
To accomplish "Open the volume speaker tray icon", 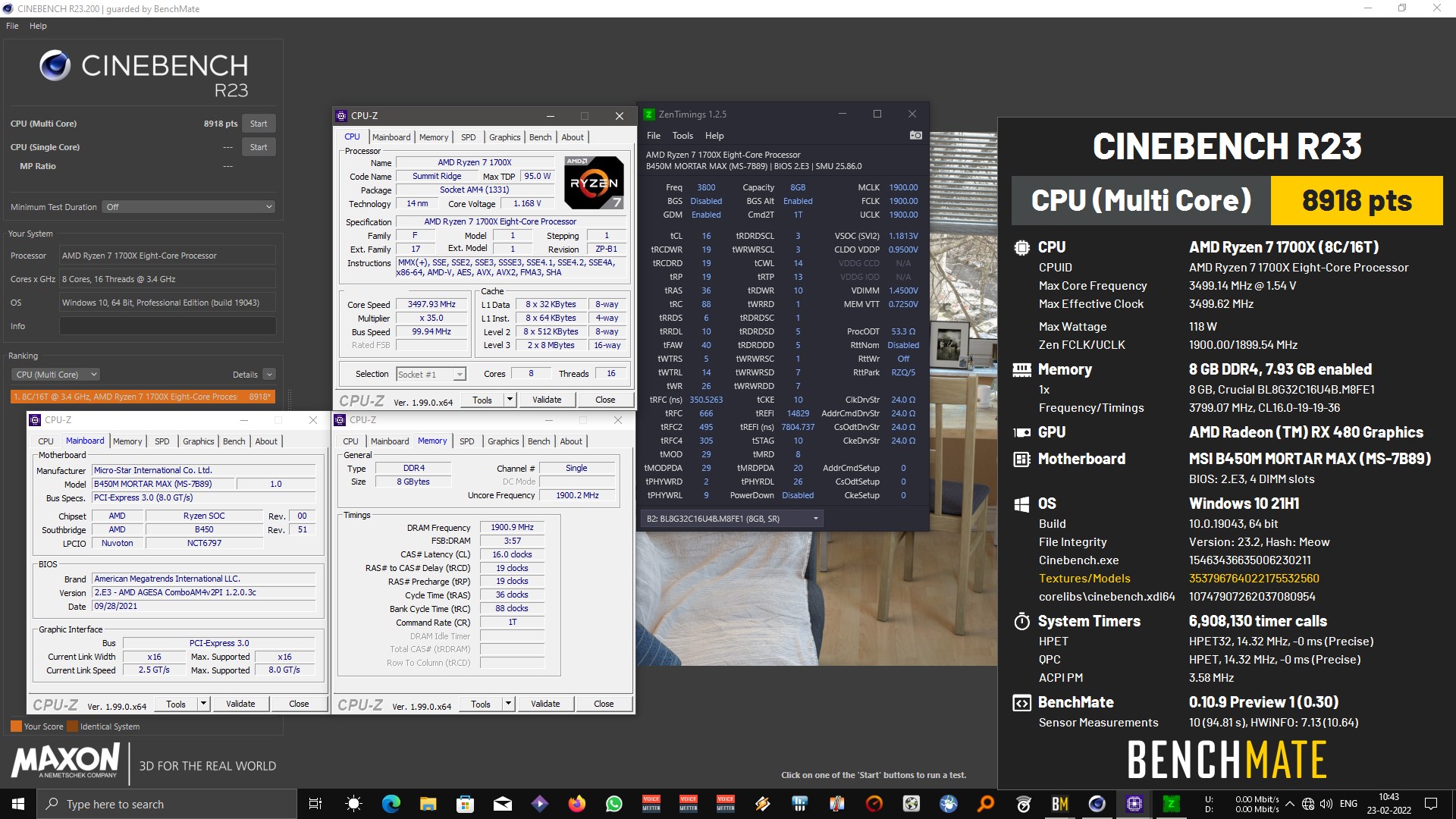I will click(1326, 804).
